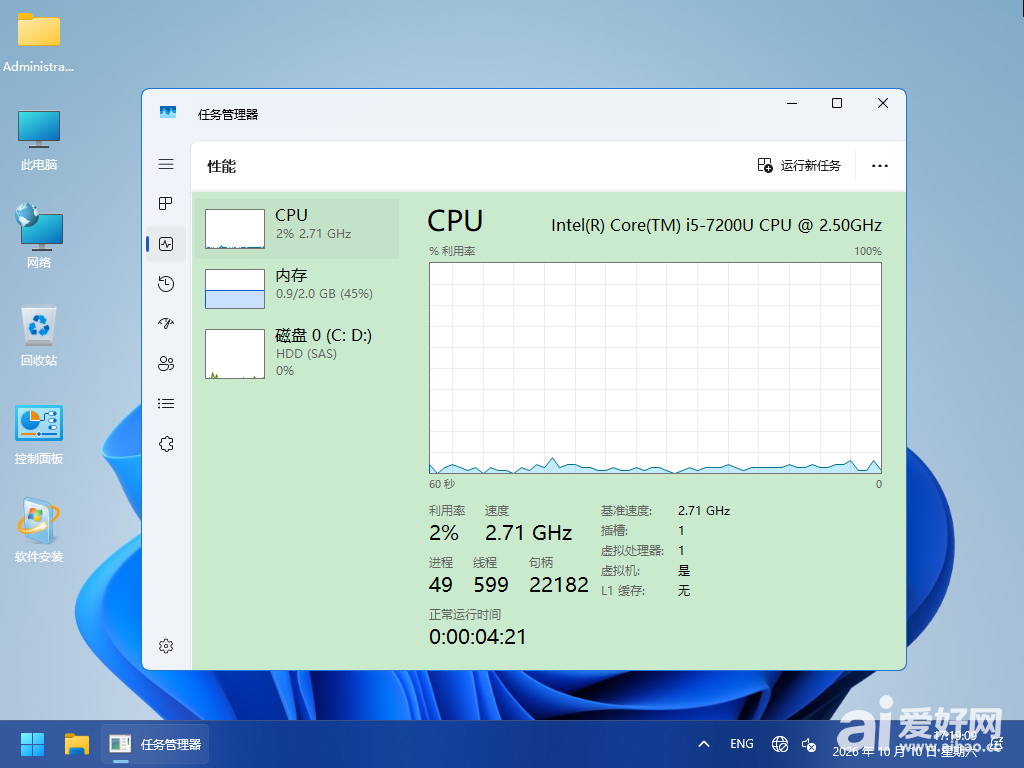The width and height of the screenshot is (1024, 768).
Task: Click the memory usage mini graph thumbnail
Action: pyautogui.click(x=235, y=289)
